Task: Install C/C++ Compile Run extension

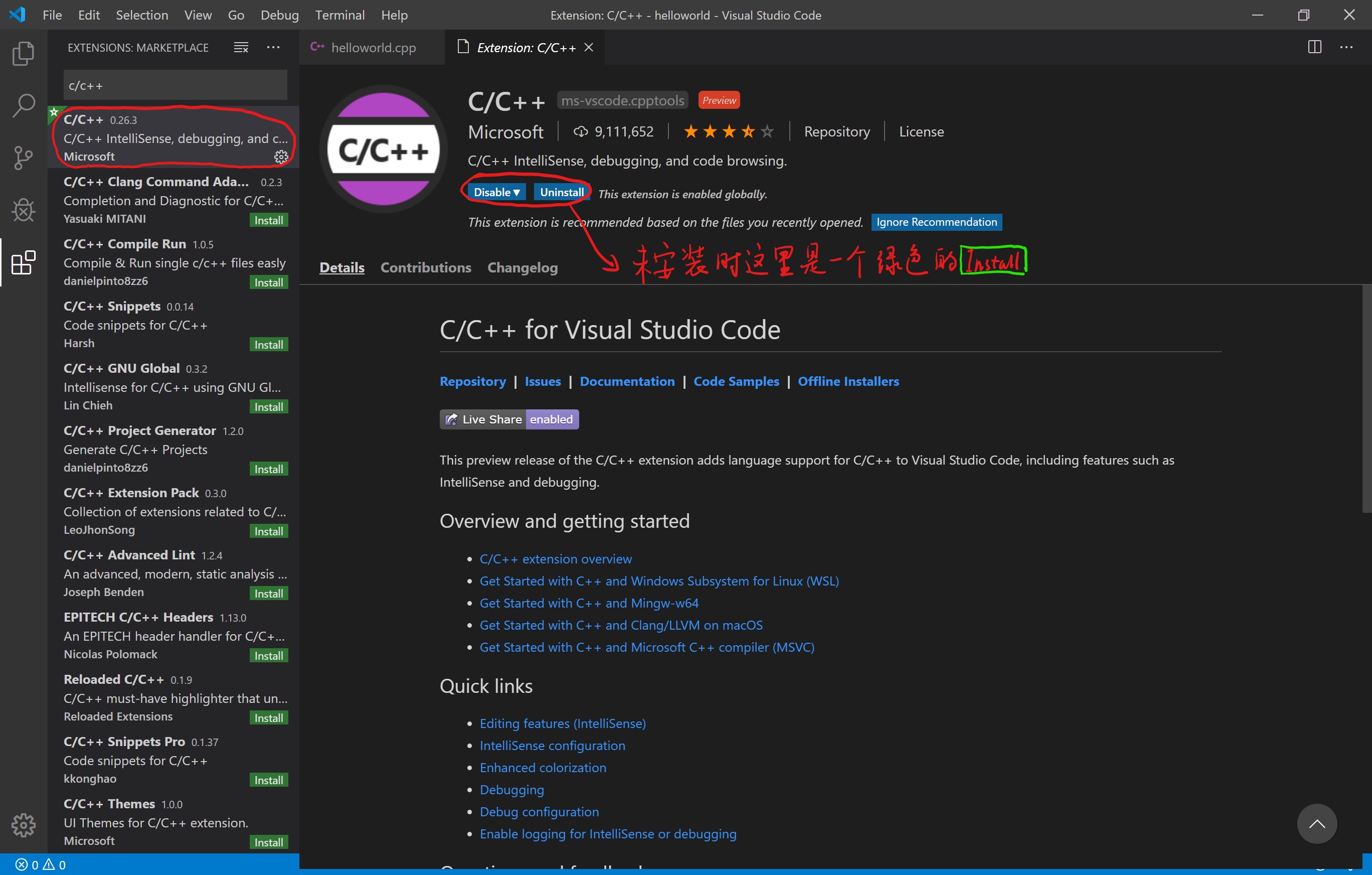Action: tap(268, 282)
